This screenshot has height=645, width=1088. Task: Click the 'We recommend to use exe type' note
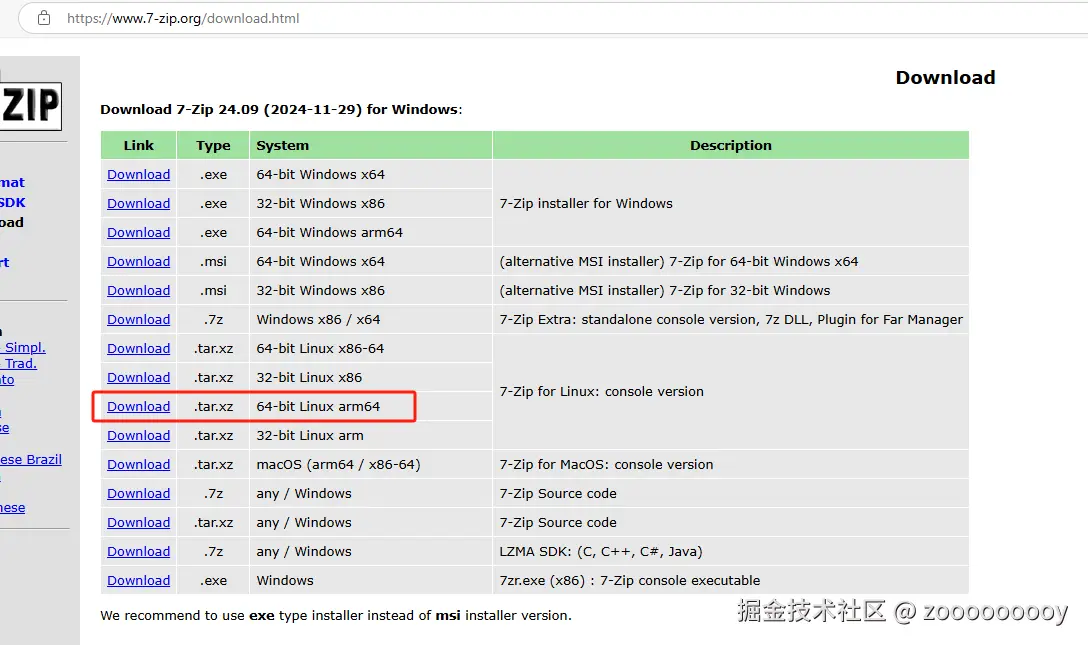[336, 616]
